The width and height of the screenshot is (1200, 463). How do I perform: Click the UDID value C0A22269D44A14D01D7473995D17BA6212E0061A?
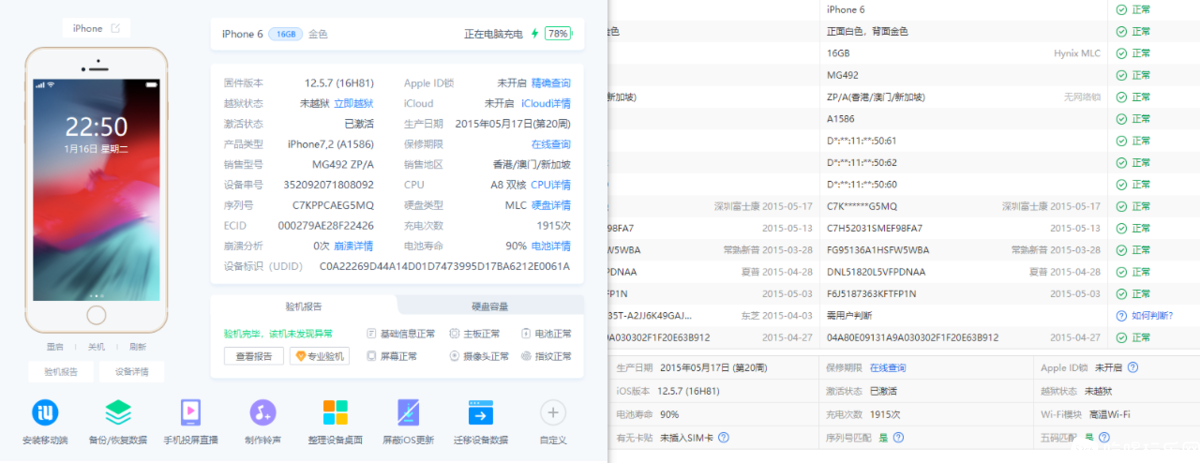(x=445, y=266)
